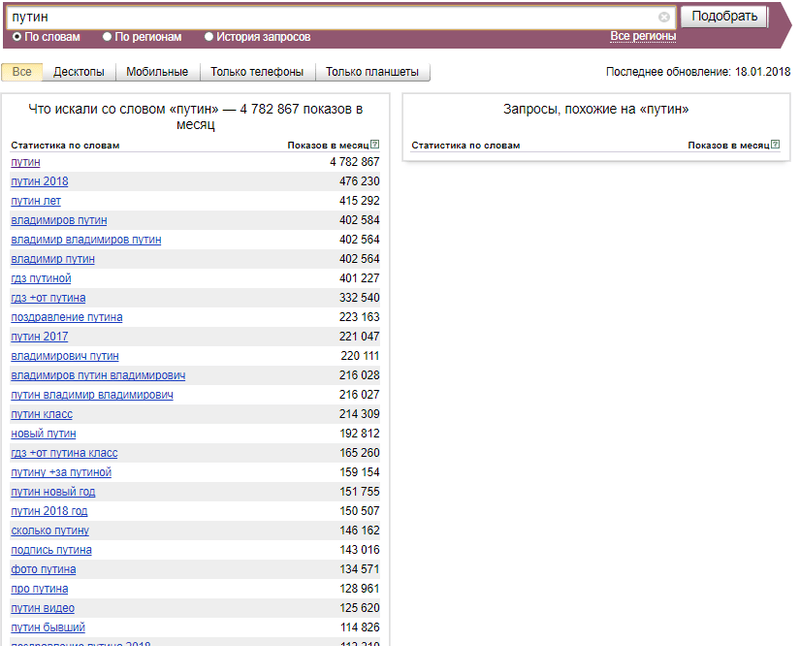
Task: Switch to the 'Десктопы' tab
Action: (79, 72)
